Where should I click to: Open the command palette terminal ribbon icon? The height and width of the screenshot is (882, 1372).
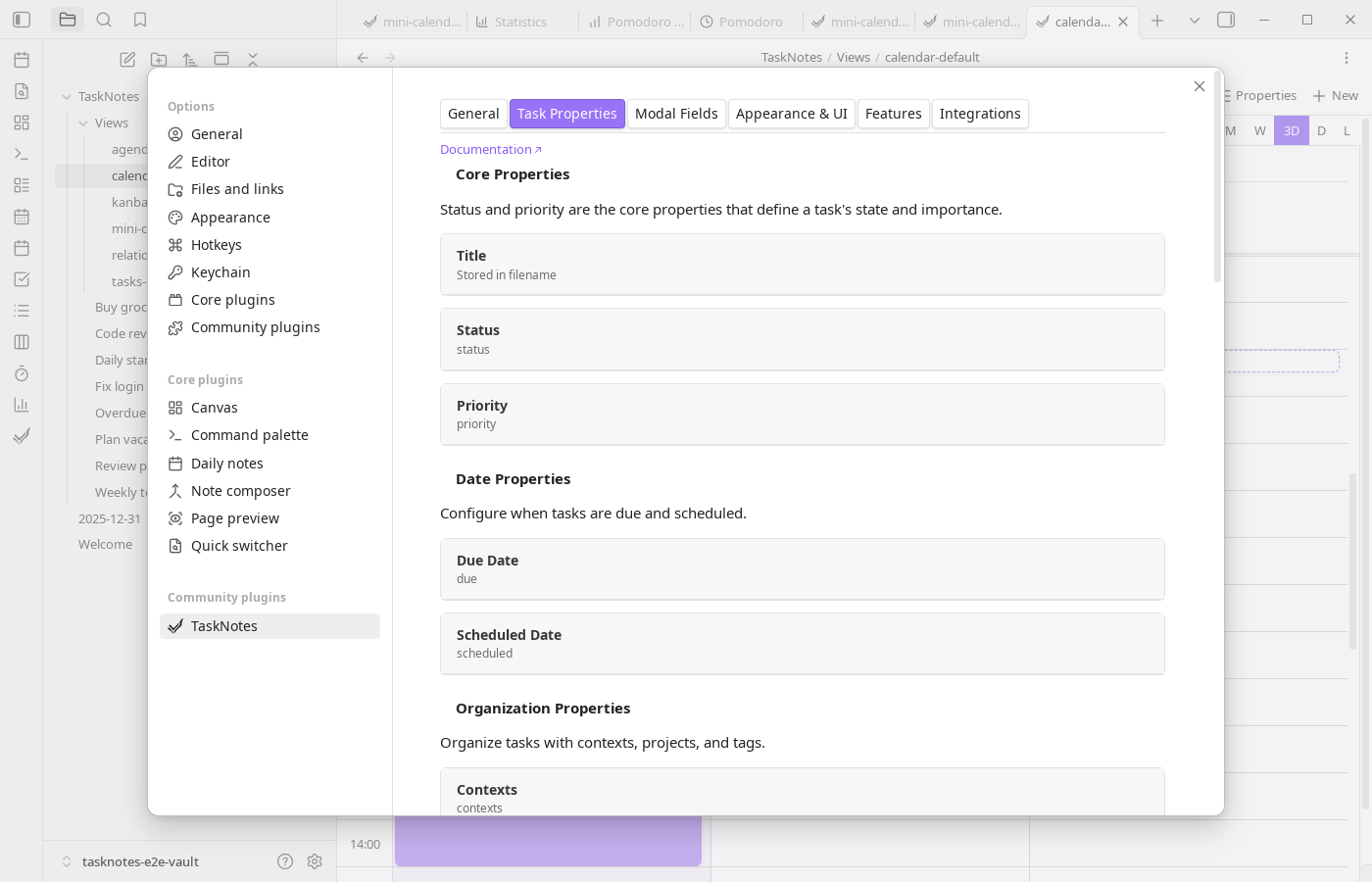21,154
